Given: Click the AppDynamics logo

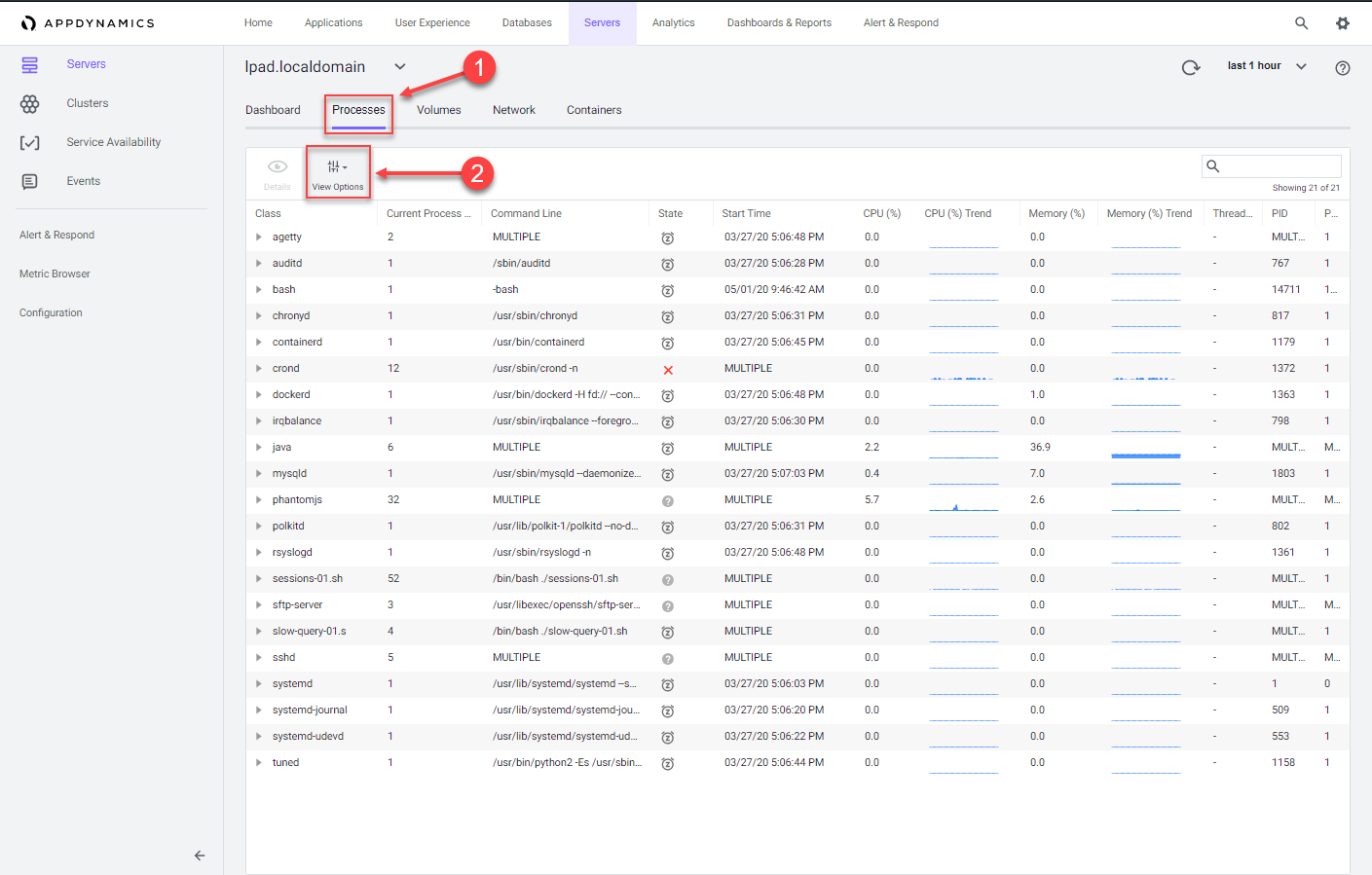Looking at the screenshot, I should click(x=88, y=23).
